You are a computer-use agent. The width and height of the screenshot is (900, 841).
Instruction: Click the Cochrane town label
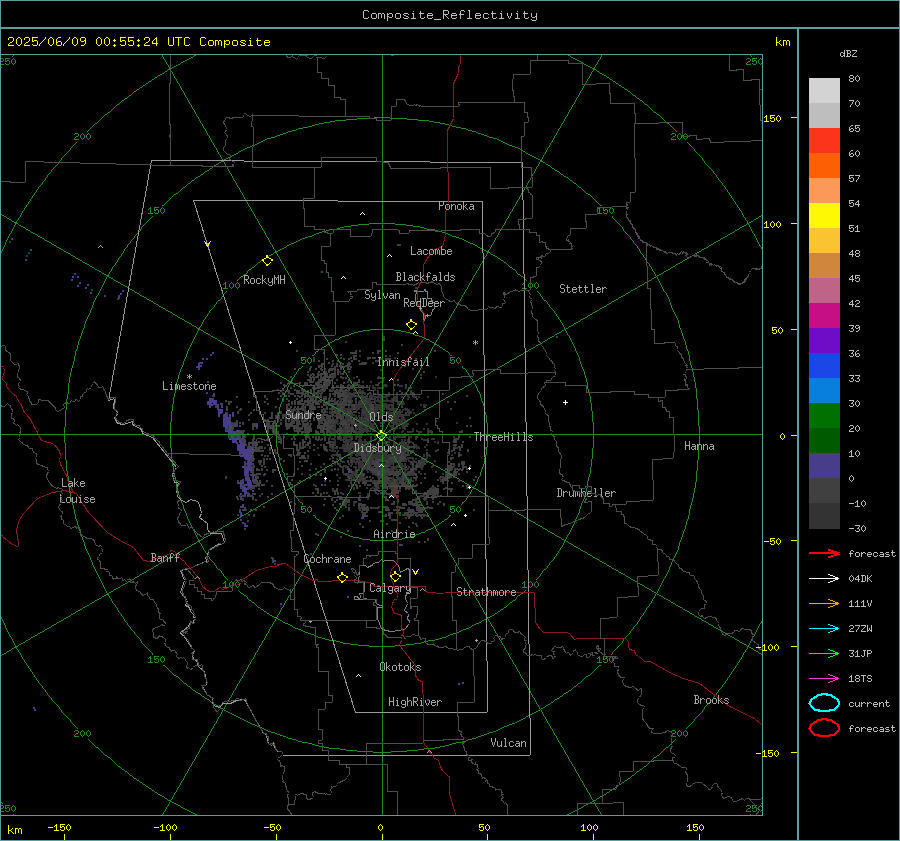pyautogui.click(x=327, y=559)
